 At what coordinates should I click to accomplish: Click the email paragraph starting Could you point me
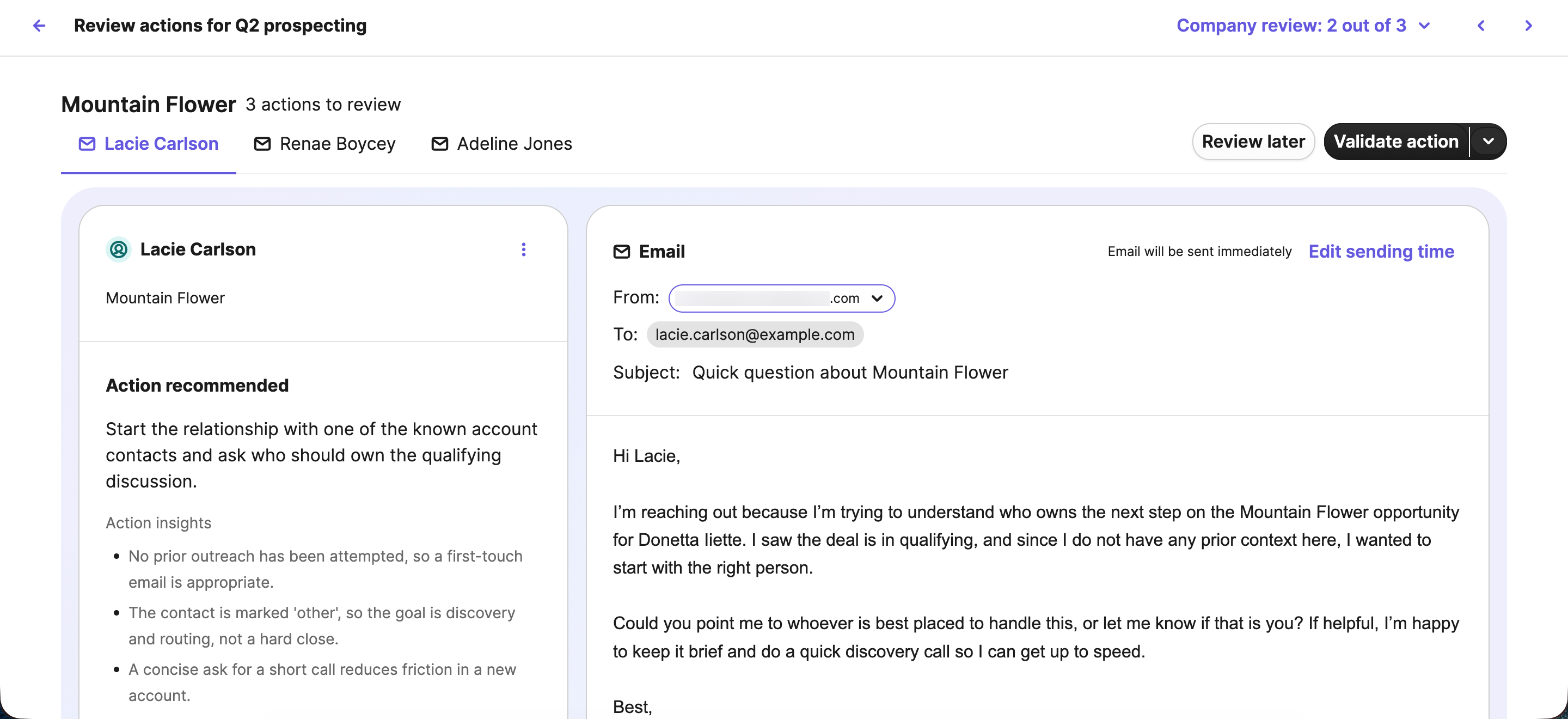click(x=1036, y=637)
